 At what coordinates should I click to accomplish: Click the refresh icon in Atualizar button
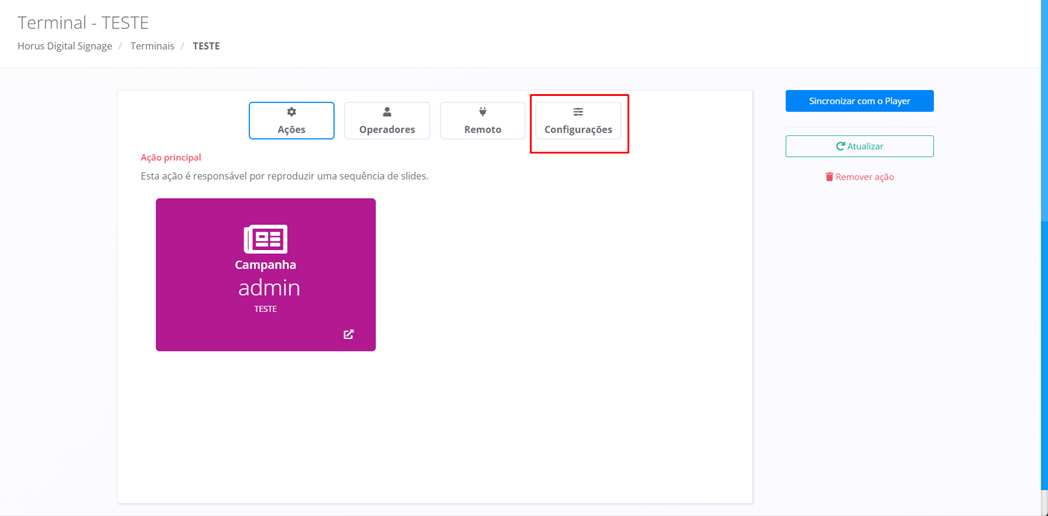pyautogui.click(x=841, y=146)
